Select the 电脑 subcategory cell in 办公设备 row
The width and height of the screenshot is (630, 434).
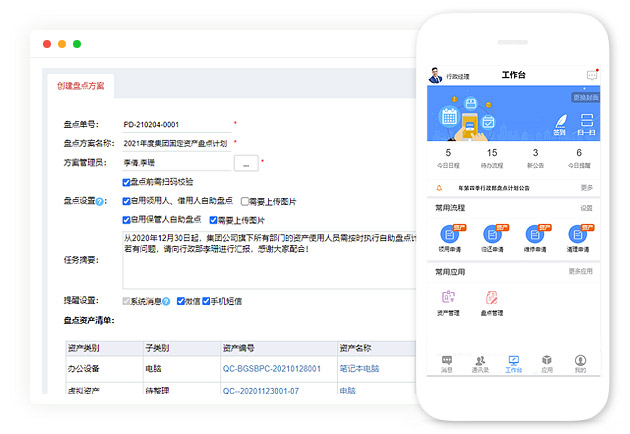pos(182,369)
